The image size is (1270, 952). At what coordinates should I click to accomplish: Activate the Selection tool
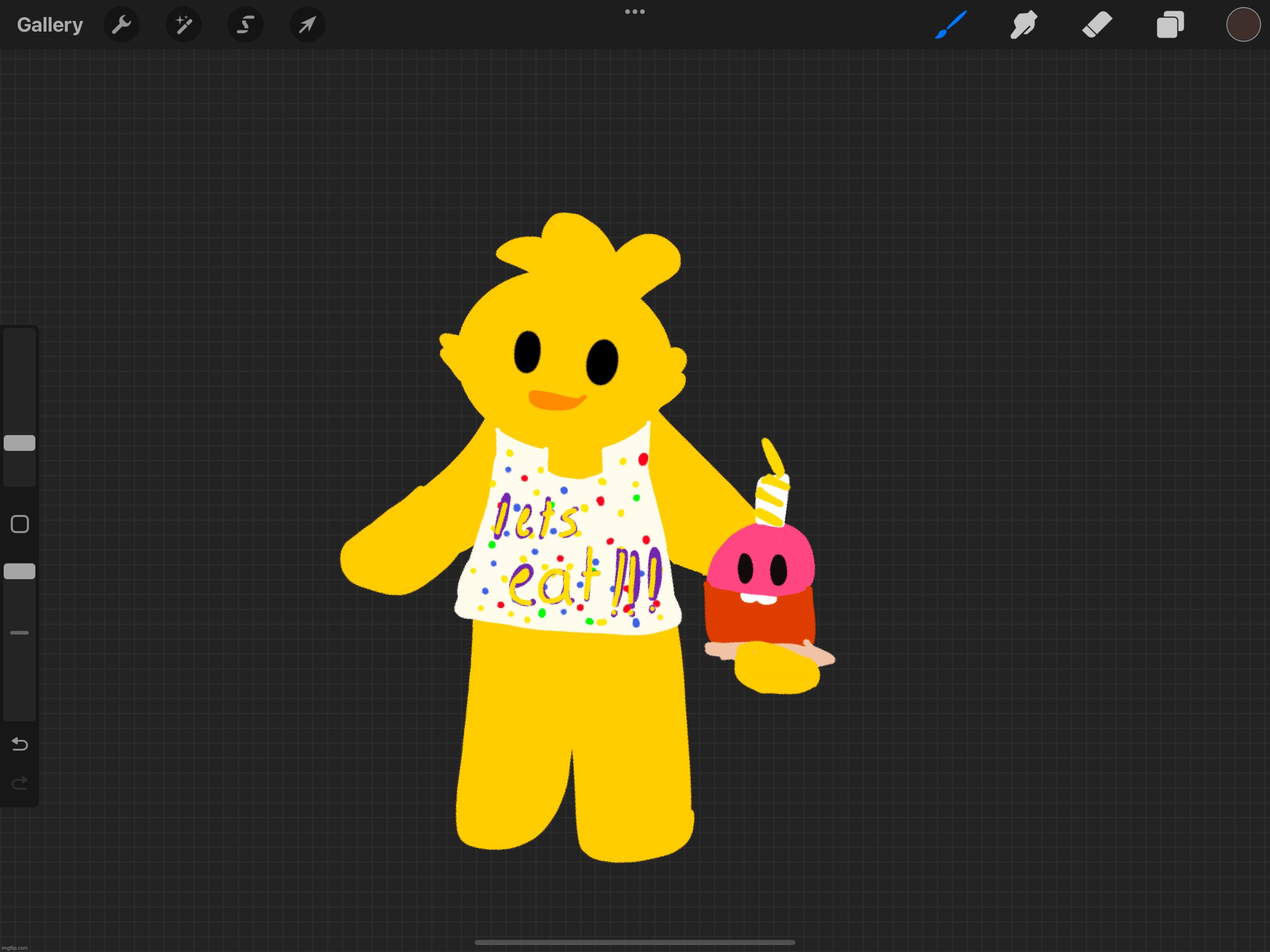245,25
